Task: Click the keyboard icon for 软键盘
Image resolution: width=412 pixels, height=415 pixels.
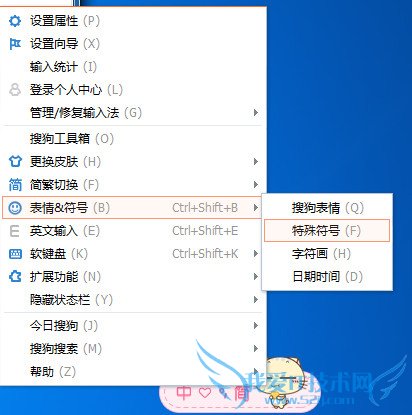Action: click(15, 254)
